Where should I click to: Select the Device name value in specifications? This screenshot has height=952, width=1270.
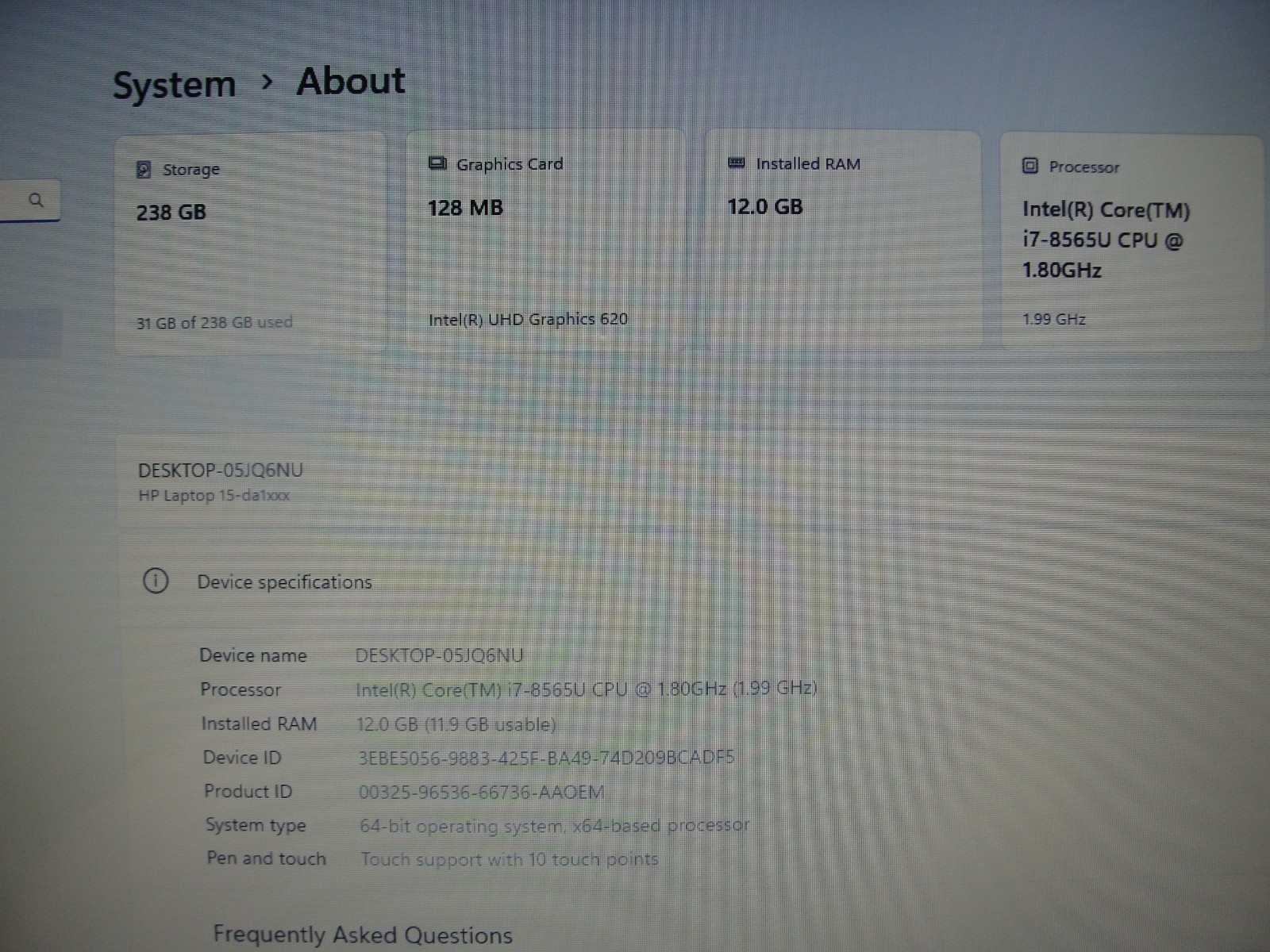(439, 656)
